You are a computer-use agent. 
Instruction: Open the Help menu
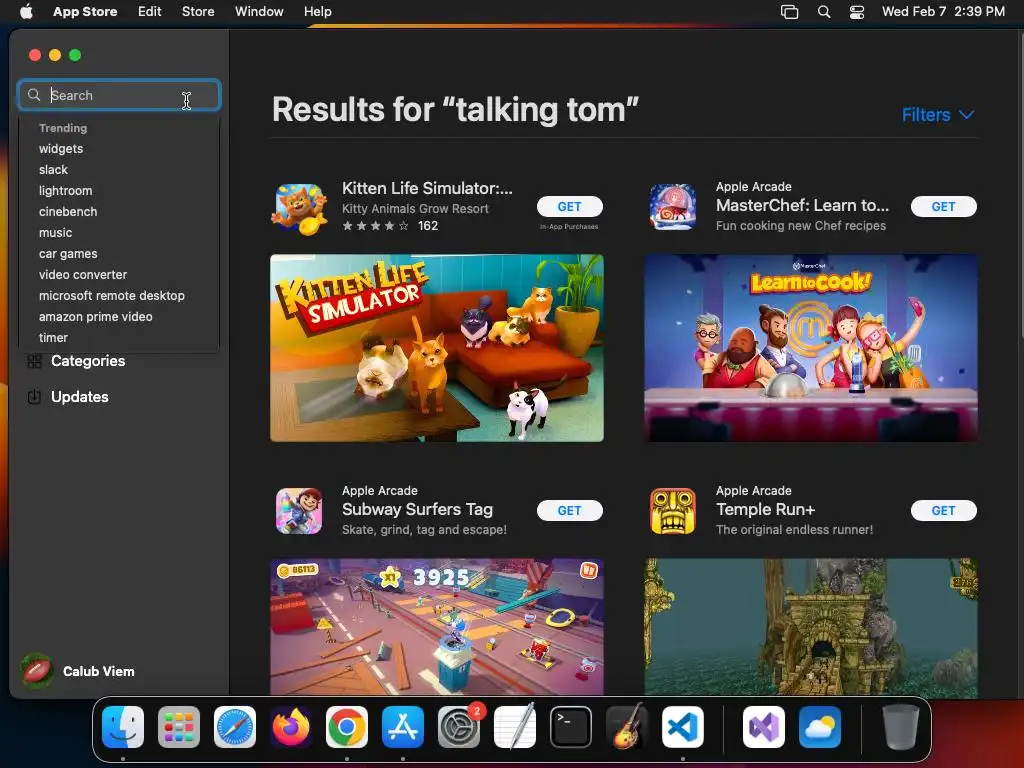click(x=317, y=11)
